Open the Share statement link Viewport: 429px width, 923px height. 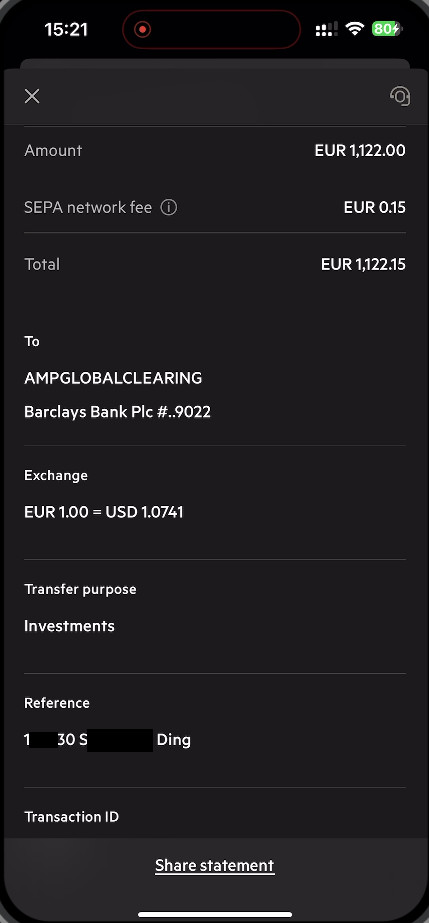[x=215, y=865]
